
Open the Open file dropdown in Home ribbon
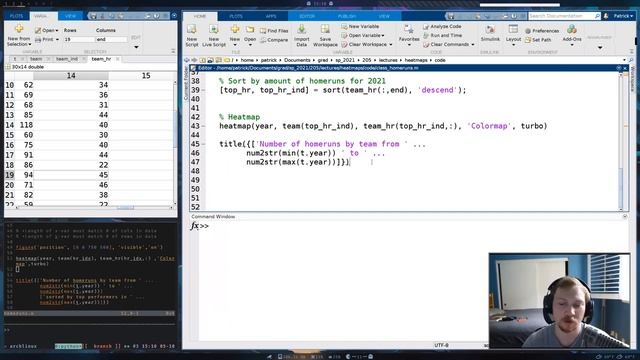(250, 44)
